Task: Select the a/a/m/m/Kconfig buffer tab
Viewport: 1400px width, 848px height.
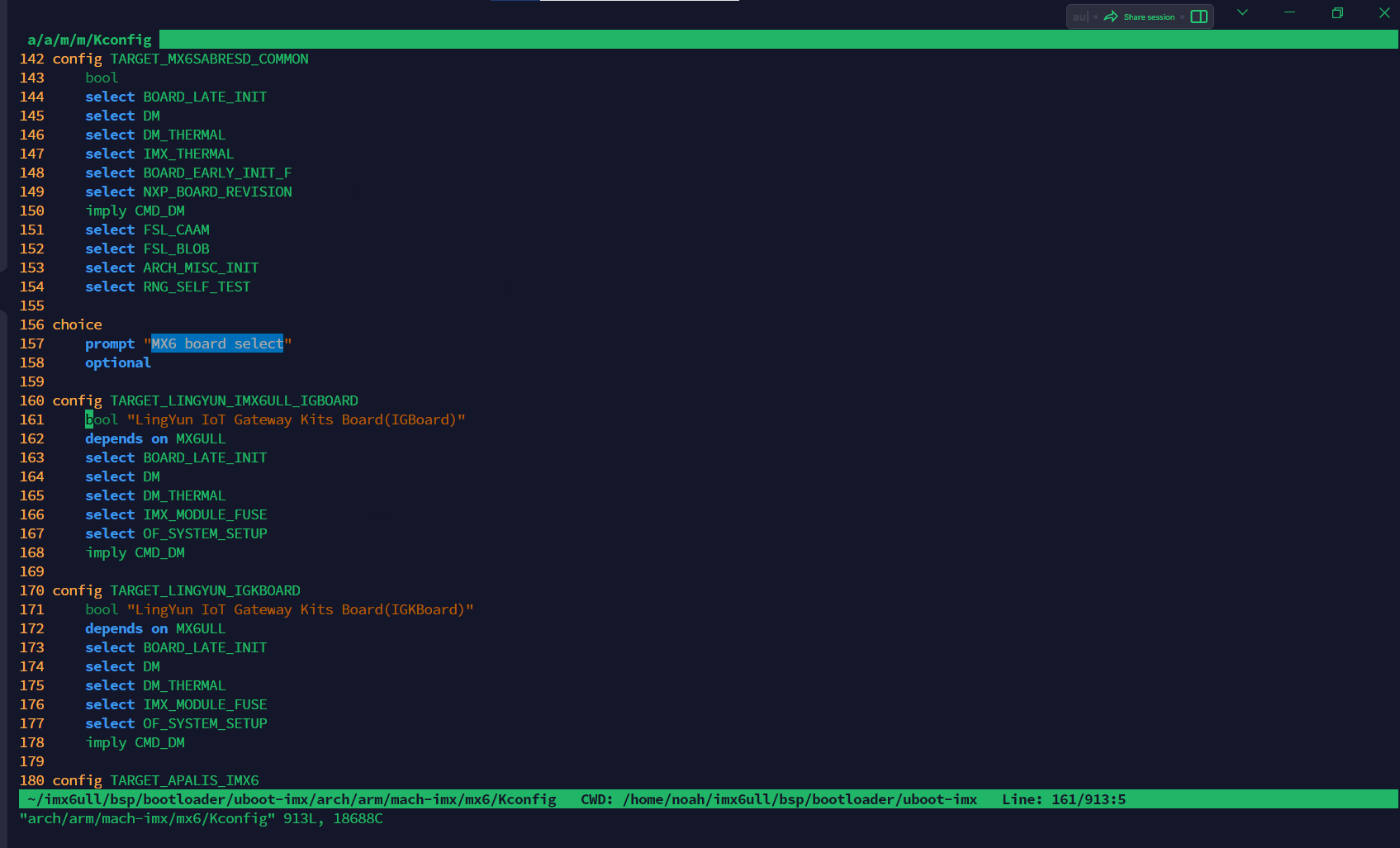Action: (89, 40)
